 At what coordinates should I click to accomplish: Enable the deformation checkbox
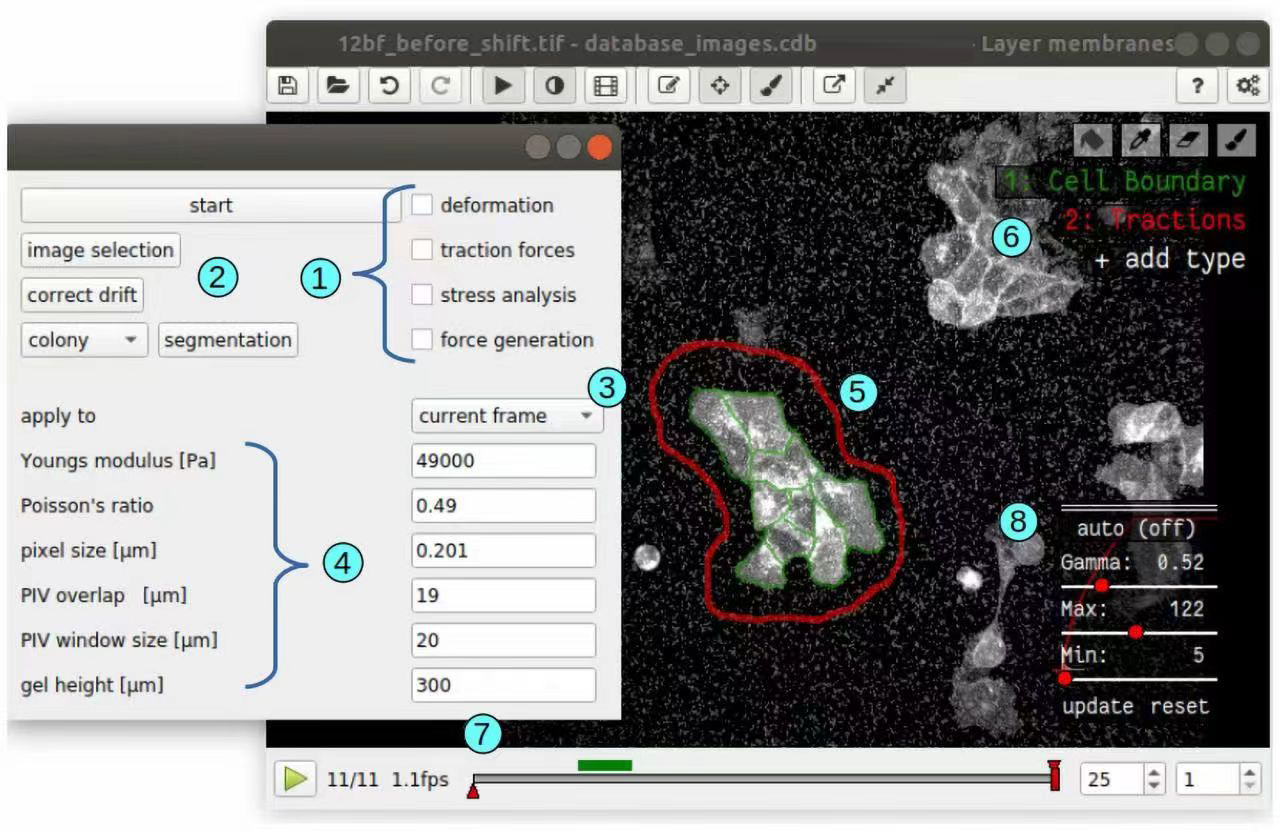click(422, 205)
